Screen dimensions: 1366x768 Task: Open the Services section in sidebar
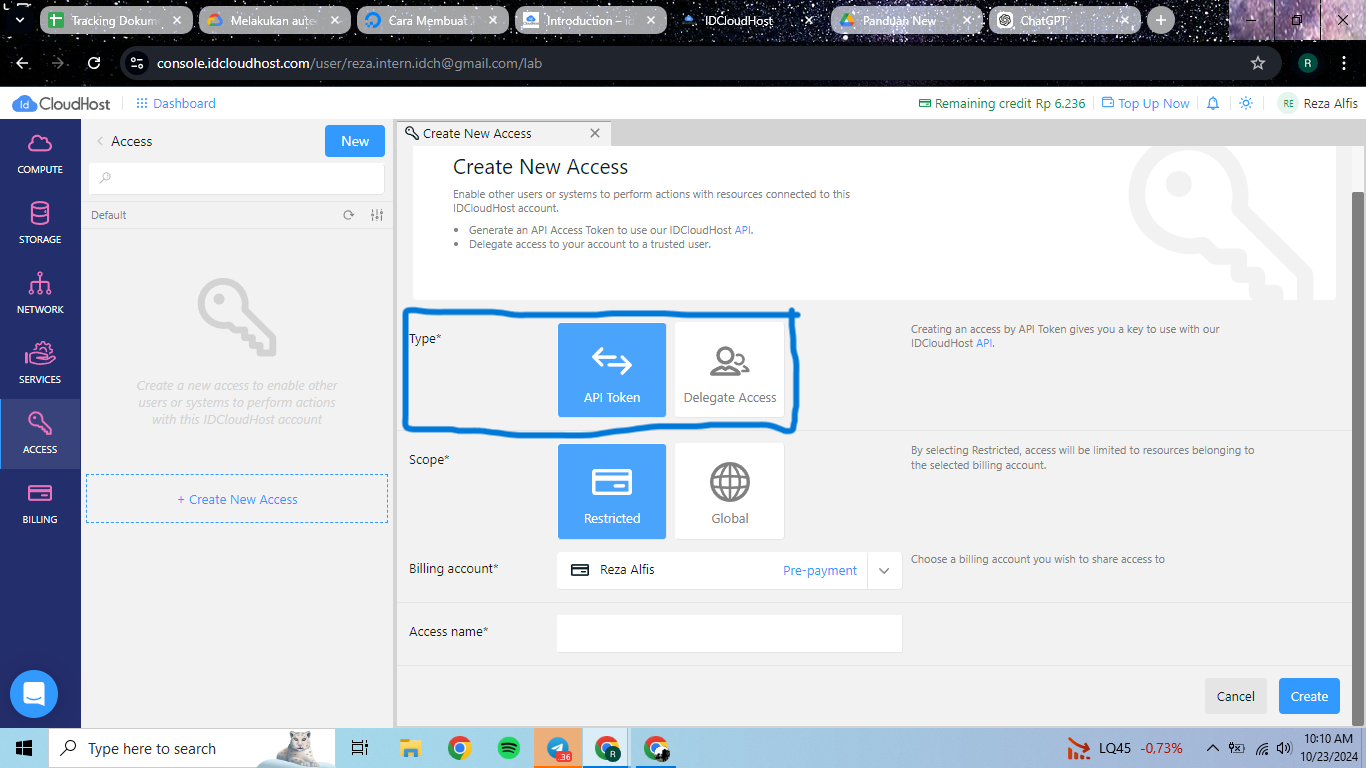click(40, 364)
